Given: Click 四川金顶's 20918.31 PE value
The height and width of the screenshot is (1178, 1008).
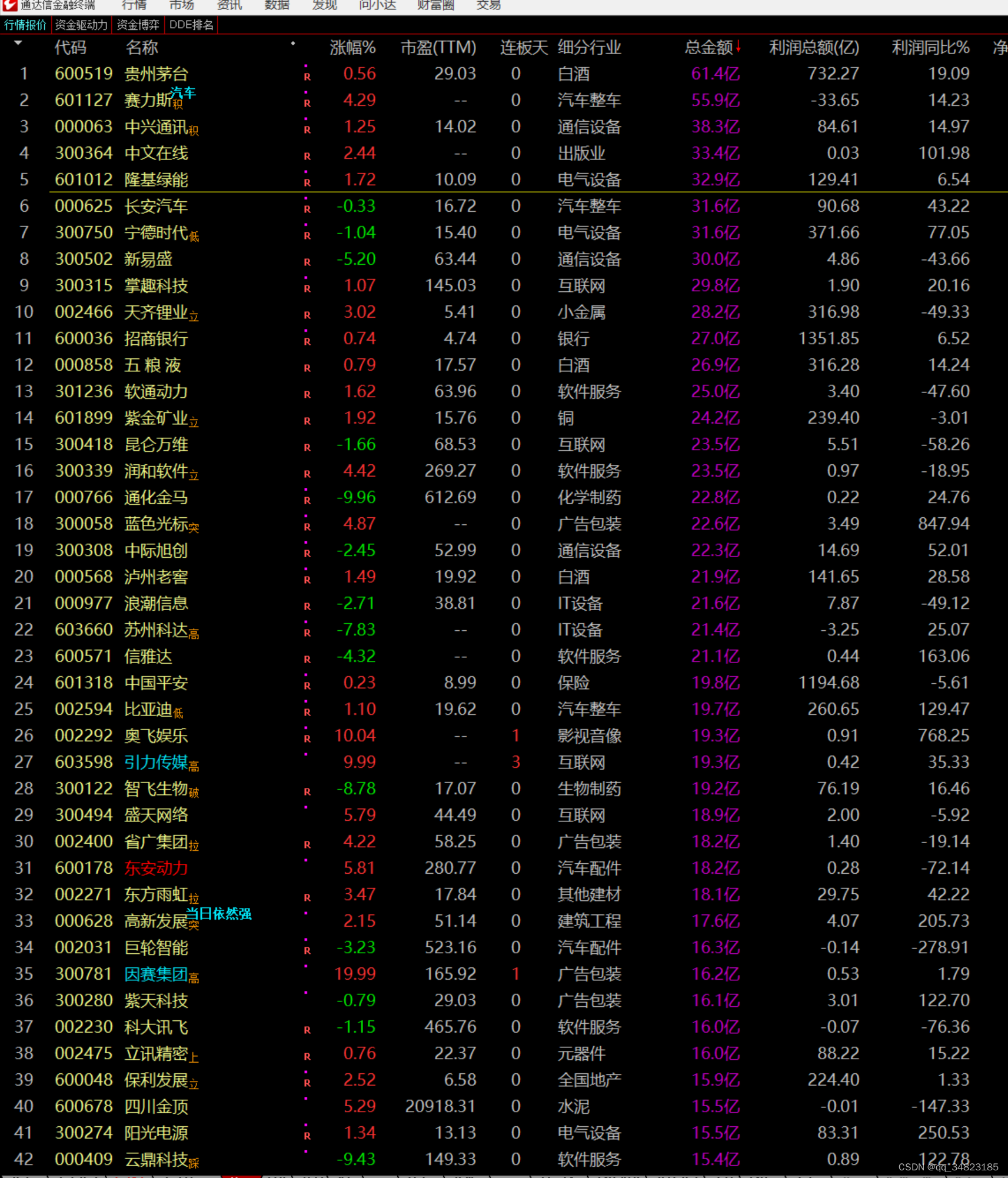Looking at the screenshot, I should [440, 1106].
